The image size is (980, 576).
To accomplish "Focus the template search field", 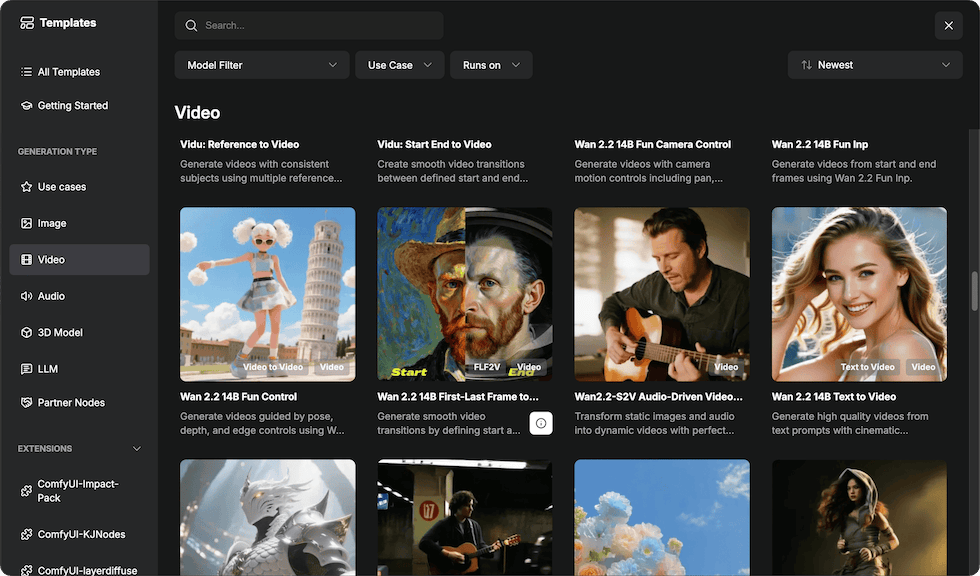I will point(308,26).
